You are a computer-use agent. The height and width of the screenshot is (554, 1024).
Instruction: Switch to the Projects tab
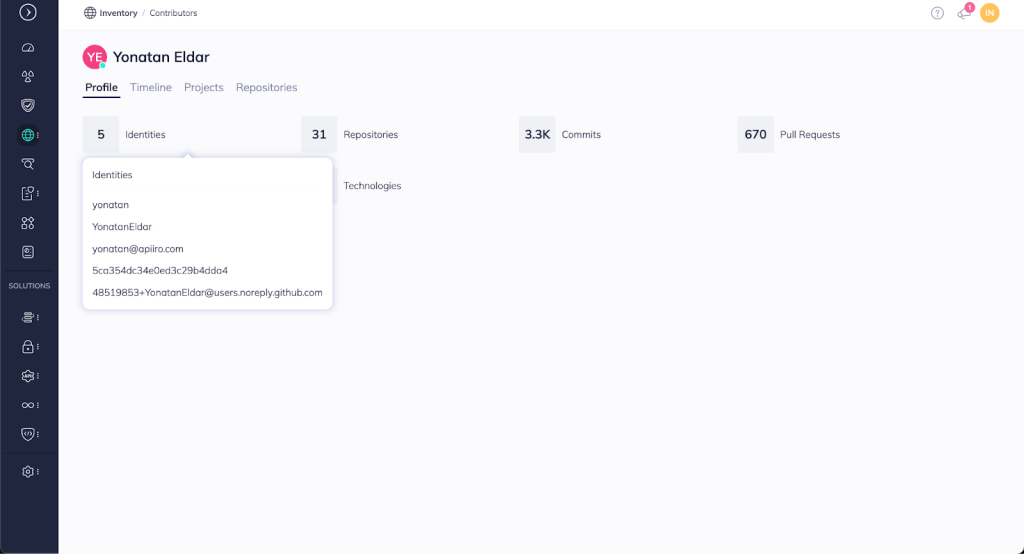tap(204, 88)
